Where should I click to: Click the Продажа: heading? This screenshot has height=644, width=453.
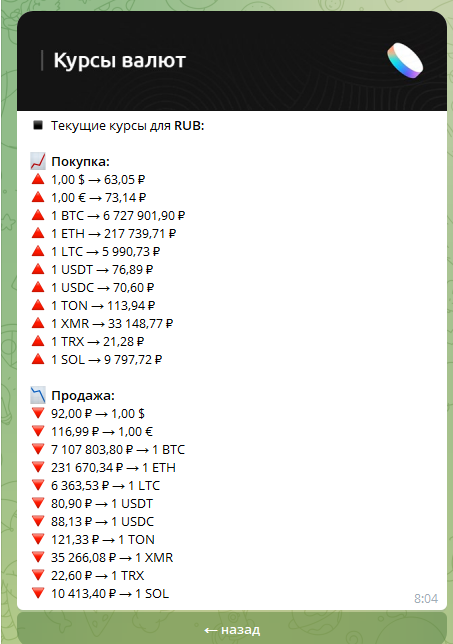83,395
